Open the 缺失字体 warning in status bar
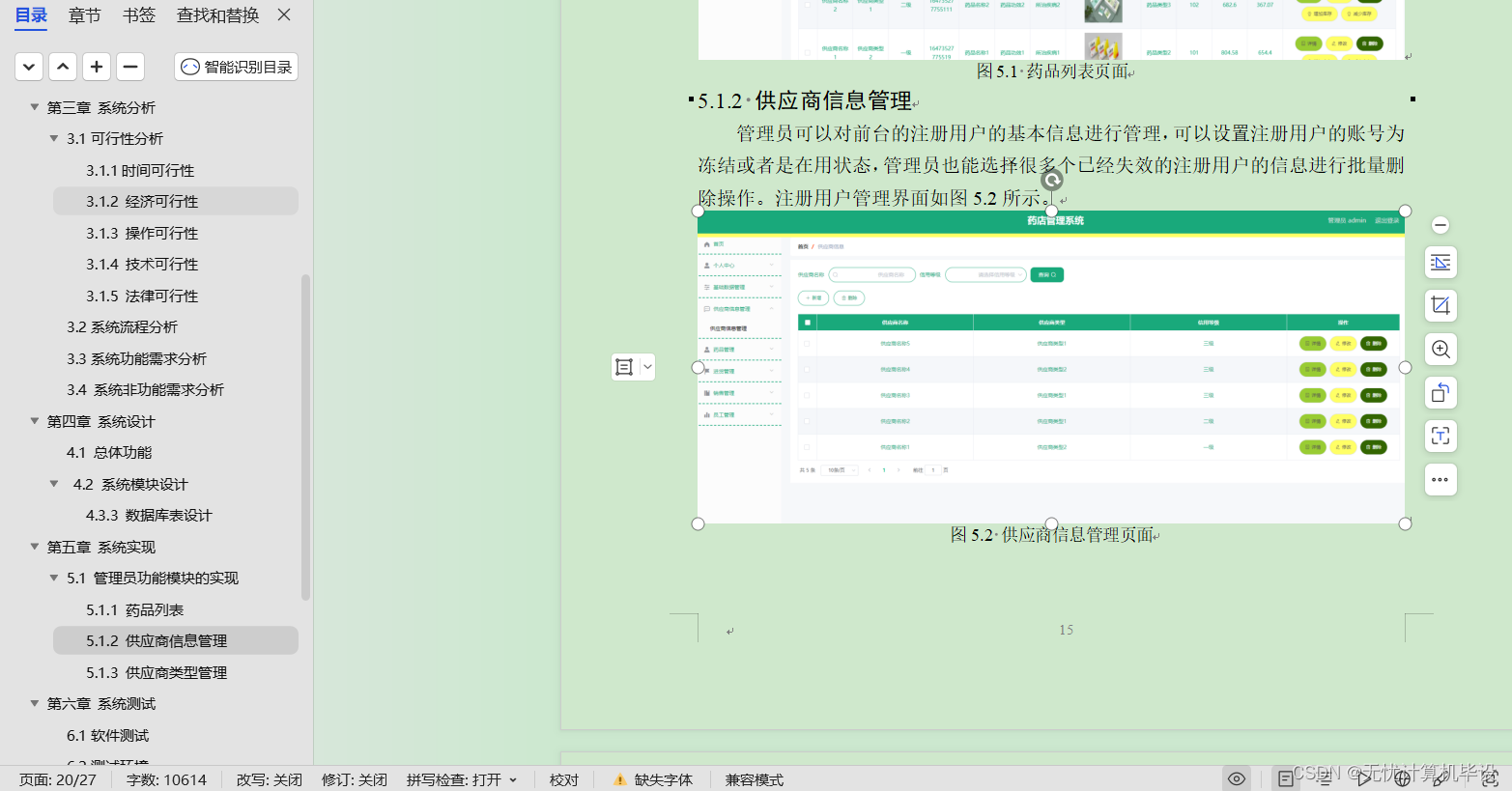 [652, 779]
